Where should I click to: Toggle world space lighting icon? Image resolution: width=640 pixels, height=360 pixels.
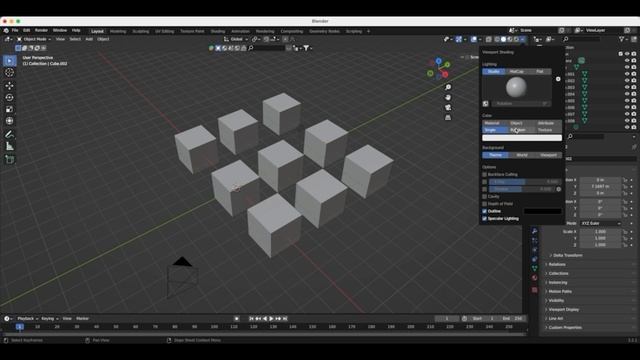(486, 104)
